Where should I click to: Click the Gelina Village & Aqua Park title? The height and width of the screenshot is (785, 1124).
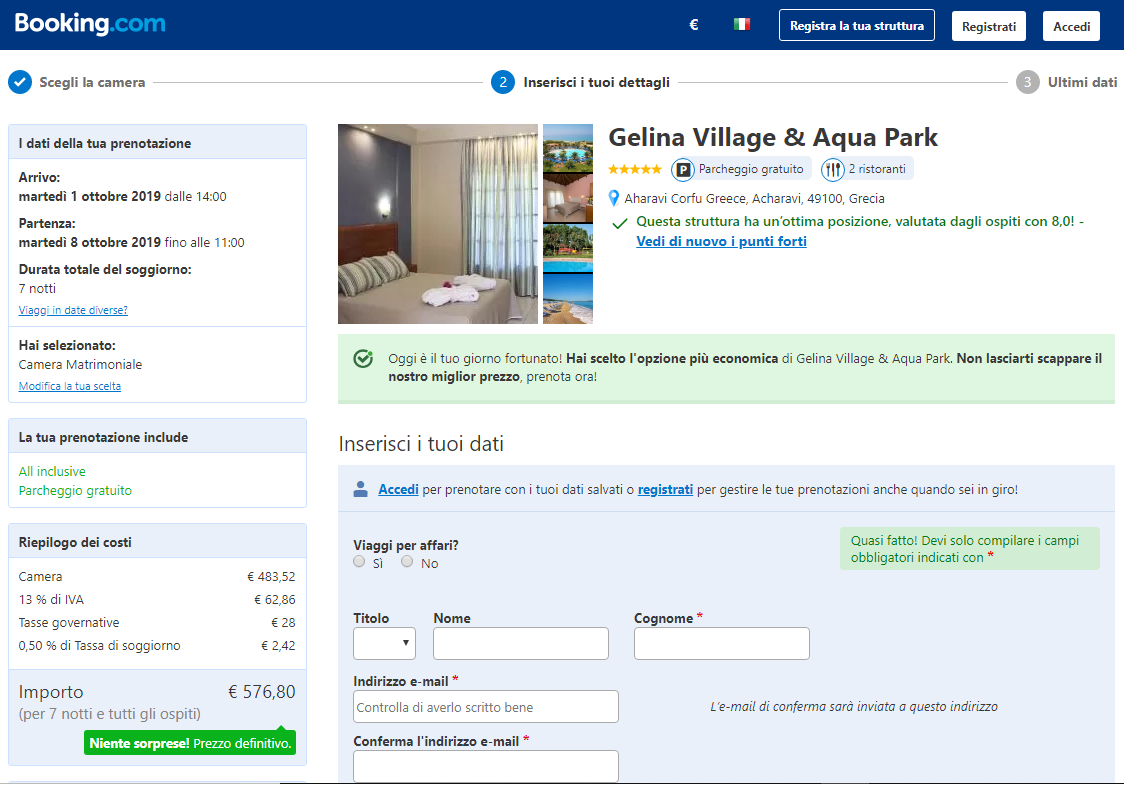click(773, 137)
